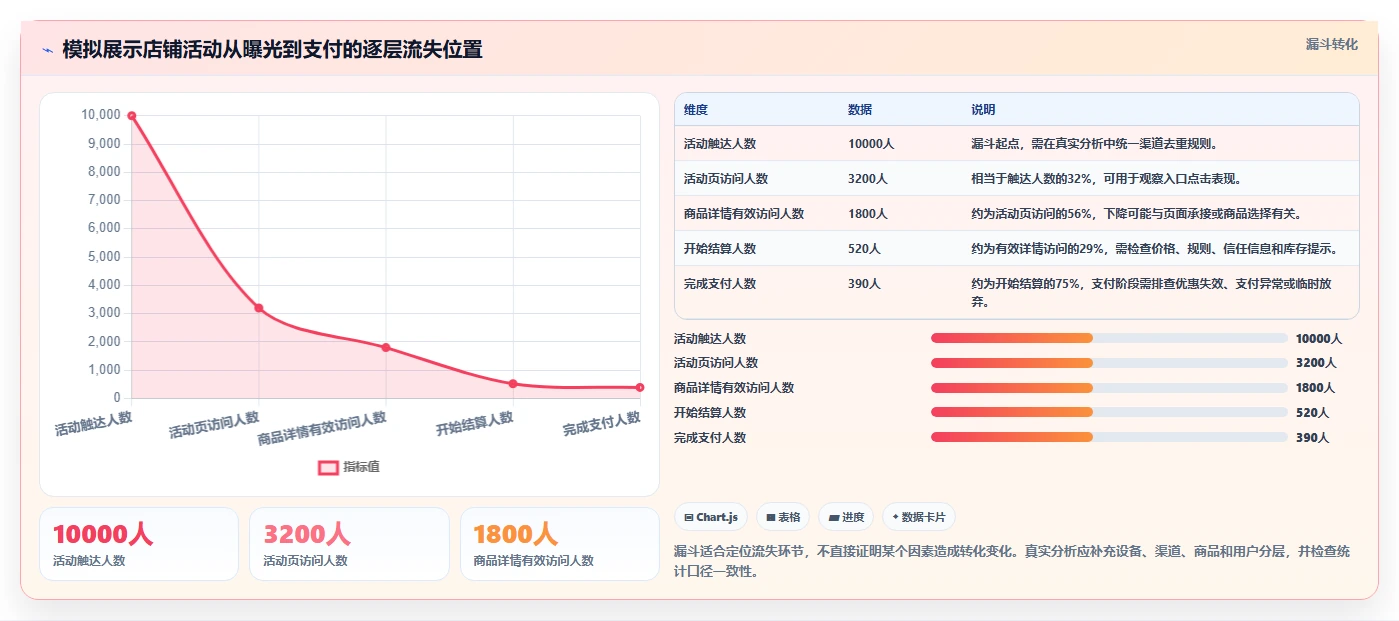Image resolution: width=1399 pixels, height=621 pixels.
Task: Click the 完成支付人数 x-axis label
Action: coord(602,424)
